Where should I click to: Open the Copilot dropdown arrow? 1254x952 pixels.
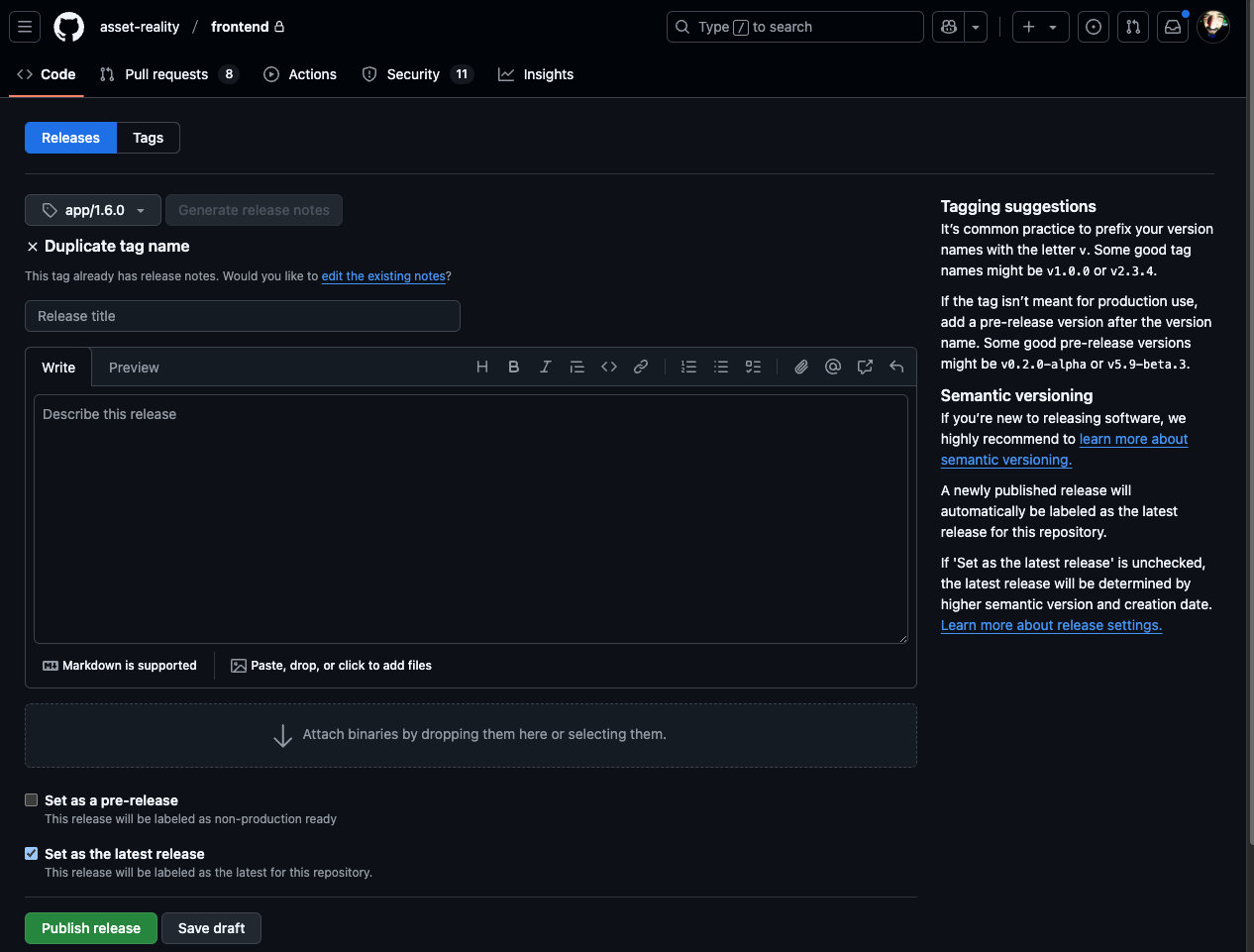[x=976, y=27]
